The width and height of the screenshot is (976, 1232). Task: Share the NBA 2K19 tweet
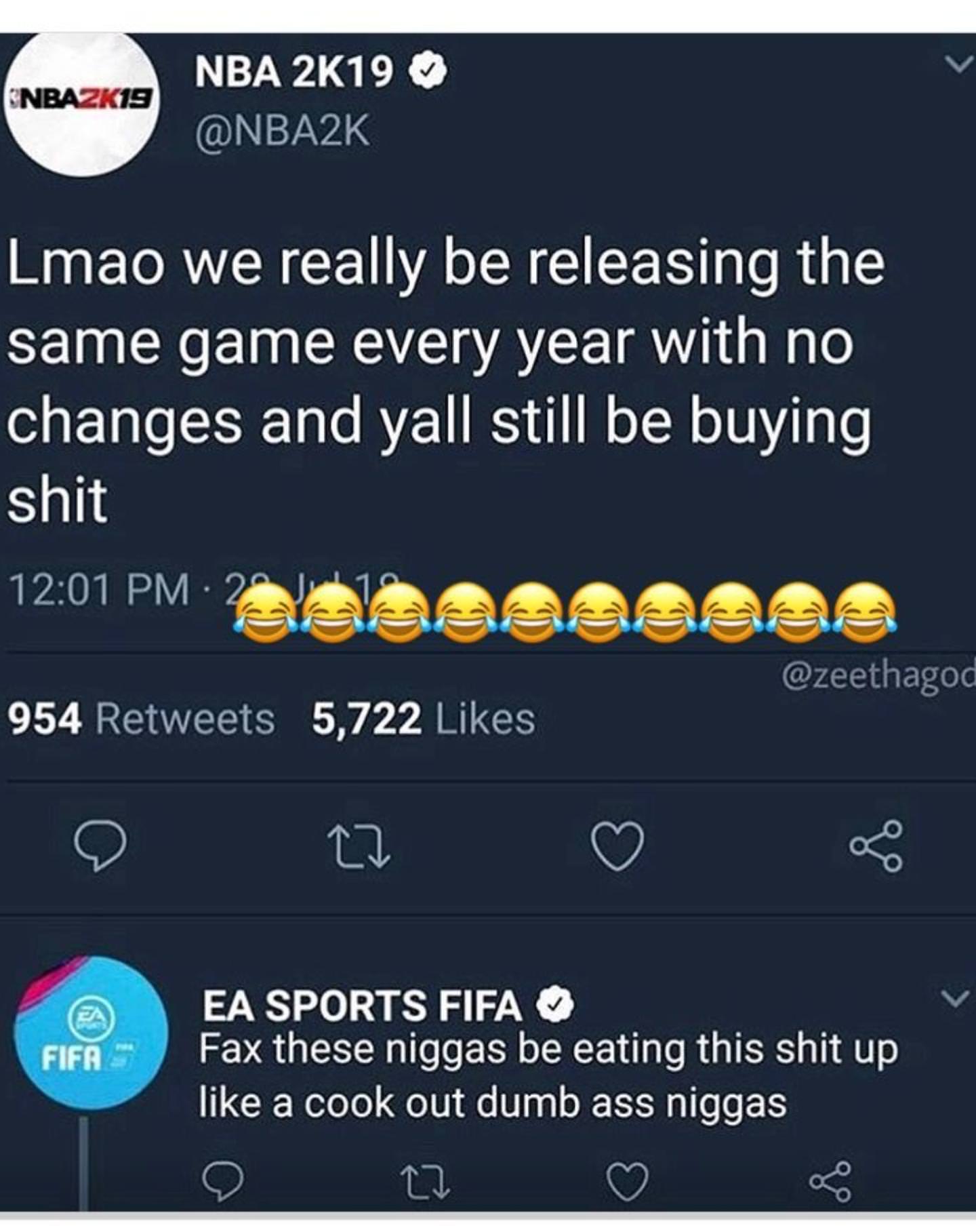coord(876,846)
